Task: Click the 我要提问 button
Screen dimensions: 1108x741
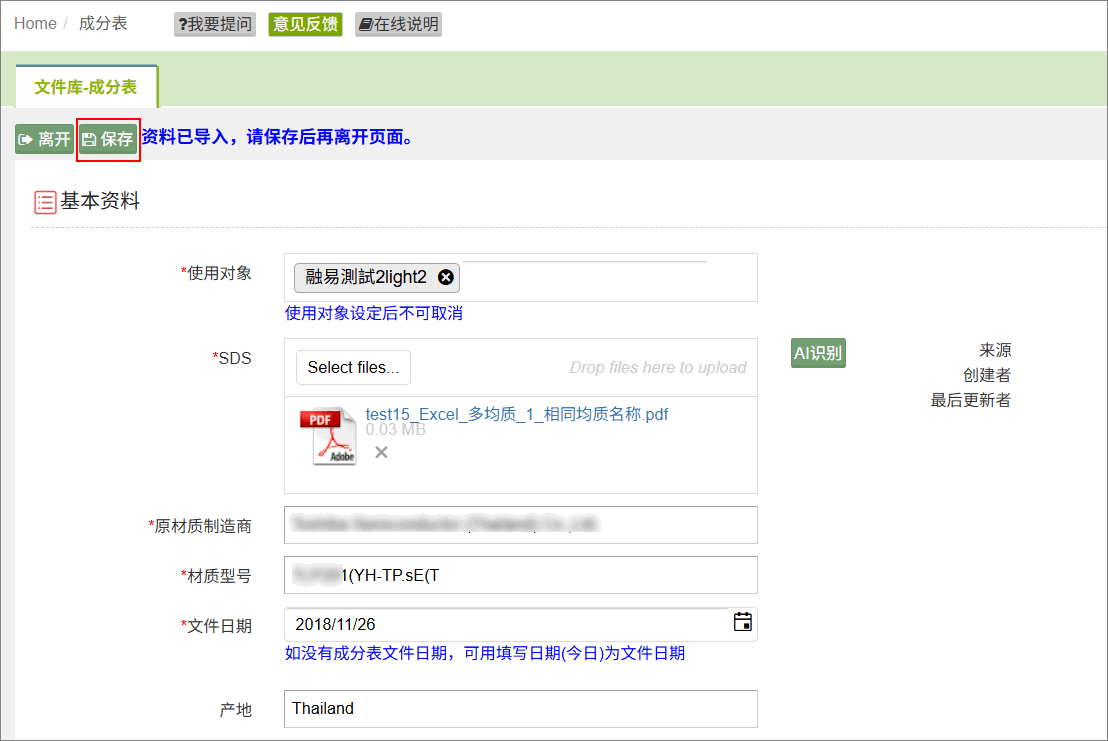Action: point(215,24)
